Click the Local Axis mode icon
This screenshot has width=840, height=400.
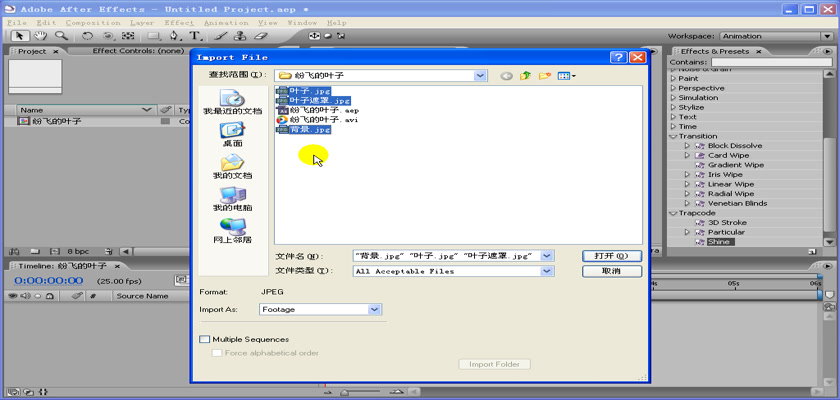click(x=314, y=36)
